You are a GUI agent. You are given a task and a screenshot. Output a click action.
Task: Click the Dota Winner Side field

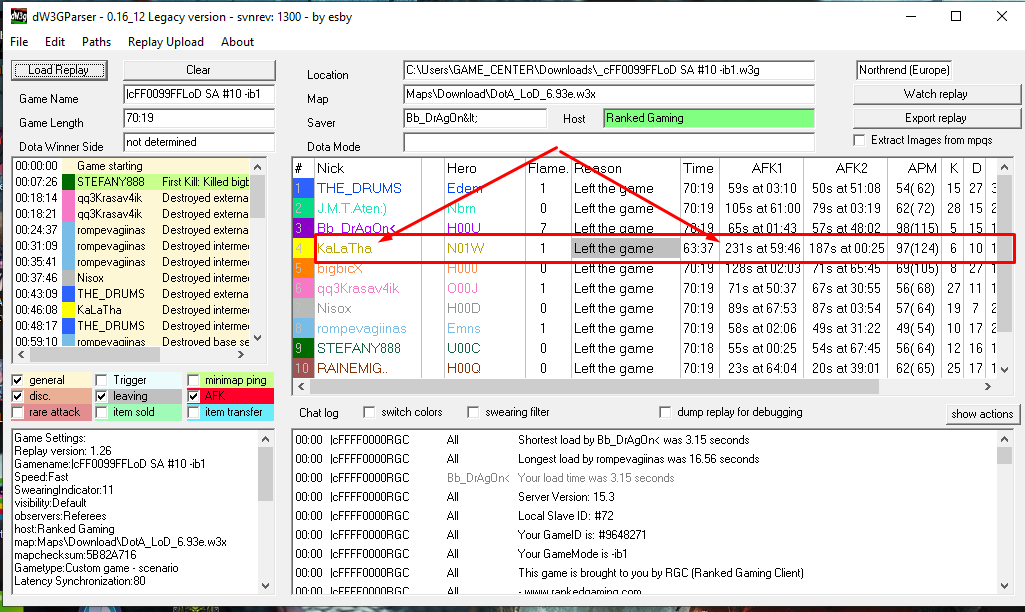pos(199,143)
